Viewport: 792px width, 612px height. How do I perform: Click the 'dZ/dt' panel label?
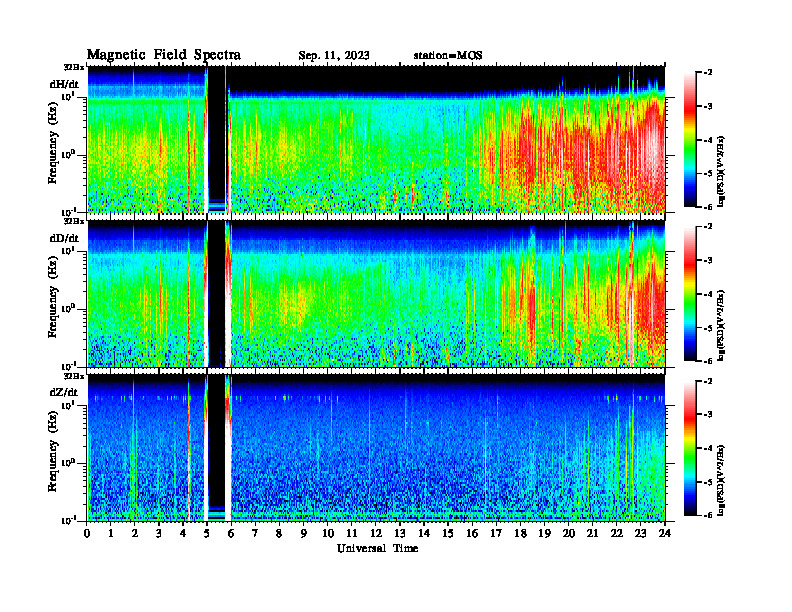click(x=64, y=392)
